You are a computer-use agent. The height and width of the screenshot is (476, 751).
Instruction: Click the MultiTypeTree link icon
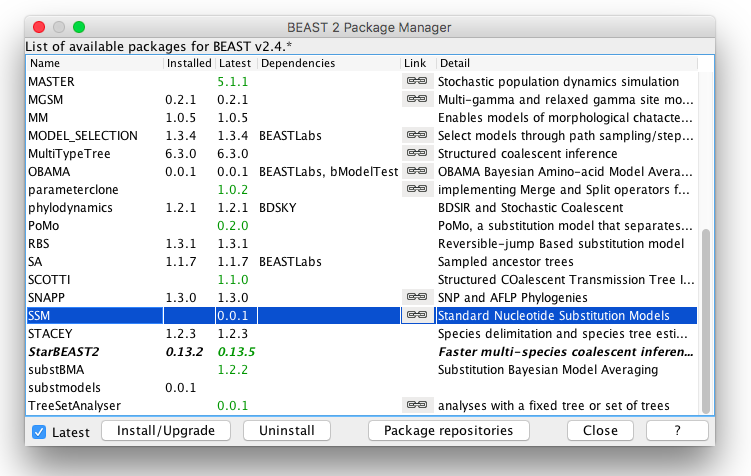416,153
